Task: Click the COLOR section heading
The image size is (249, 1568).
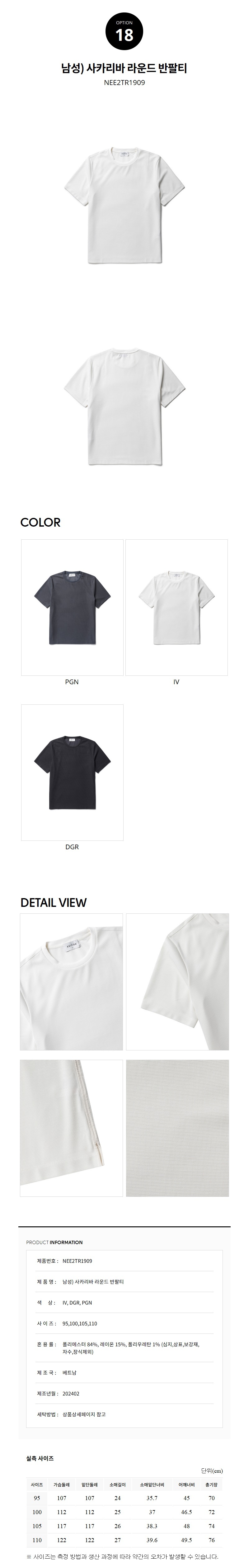Action: coord(40,522)
